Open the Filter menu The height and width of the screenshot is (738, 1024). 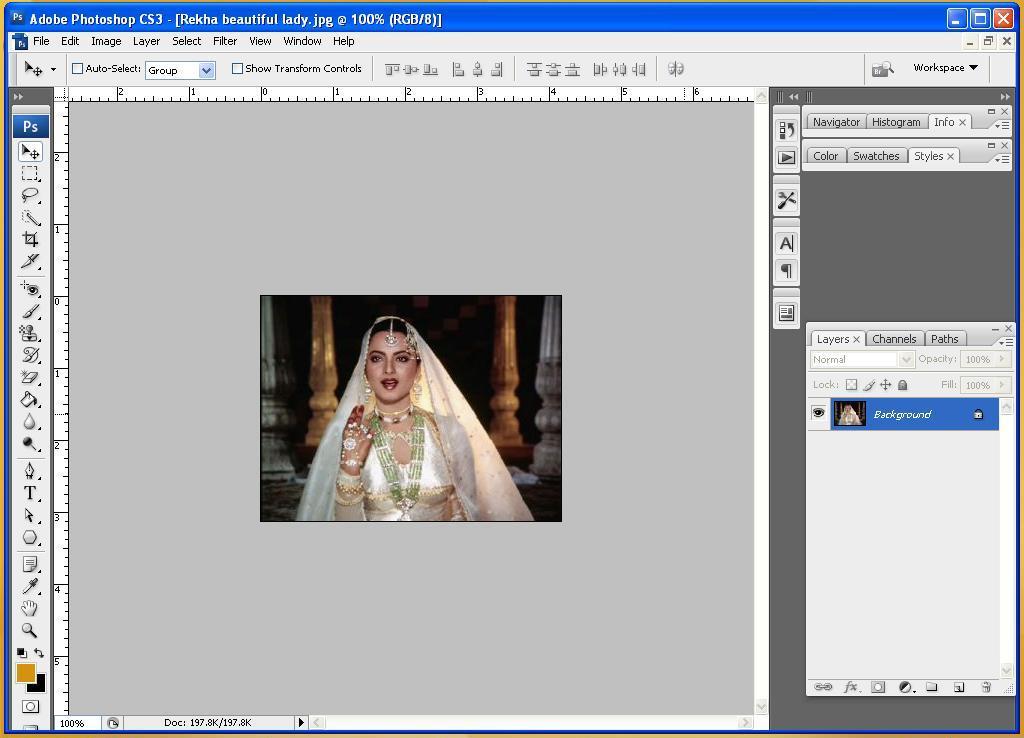pyautogui.click(x=225, y=41)
